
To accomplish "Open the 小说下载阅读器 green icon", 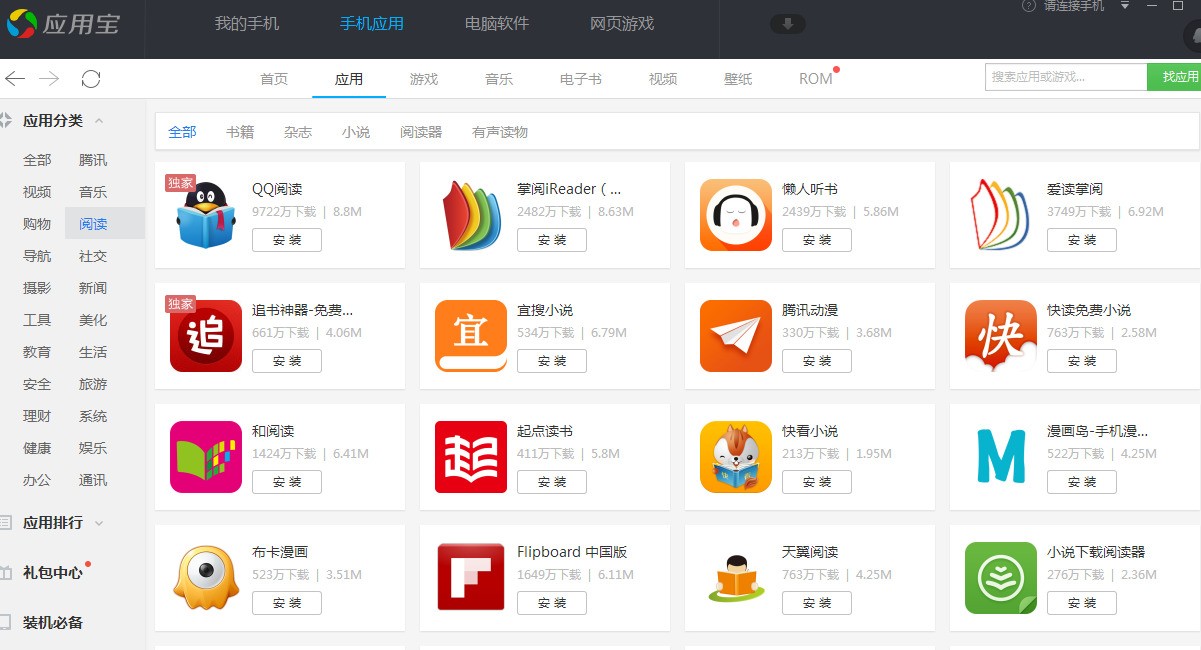I will pyautogui.click(x=1001, y=578).
